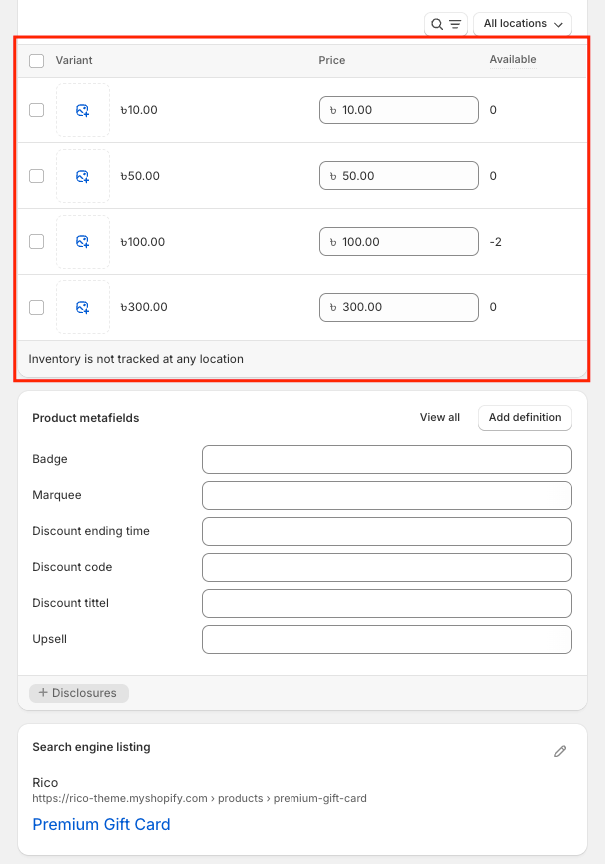
Task: Click View all metafields link
Action: 440,418
